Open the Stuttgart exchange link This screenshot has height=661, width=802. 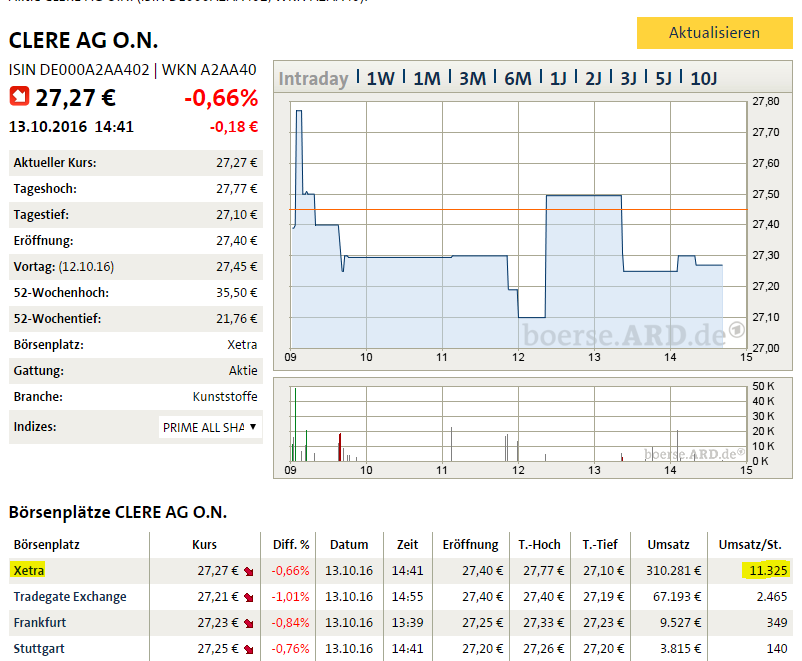click(39, 649)
